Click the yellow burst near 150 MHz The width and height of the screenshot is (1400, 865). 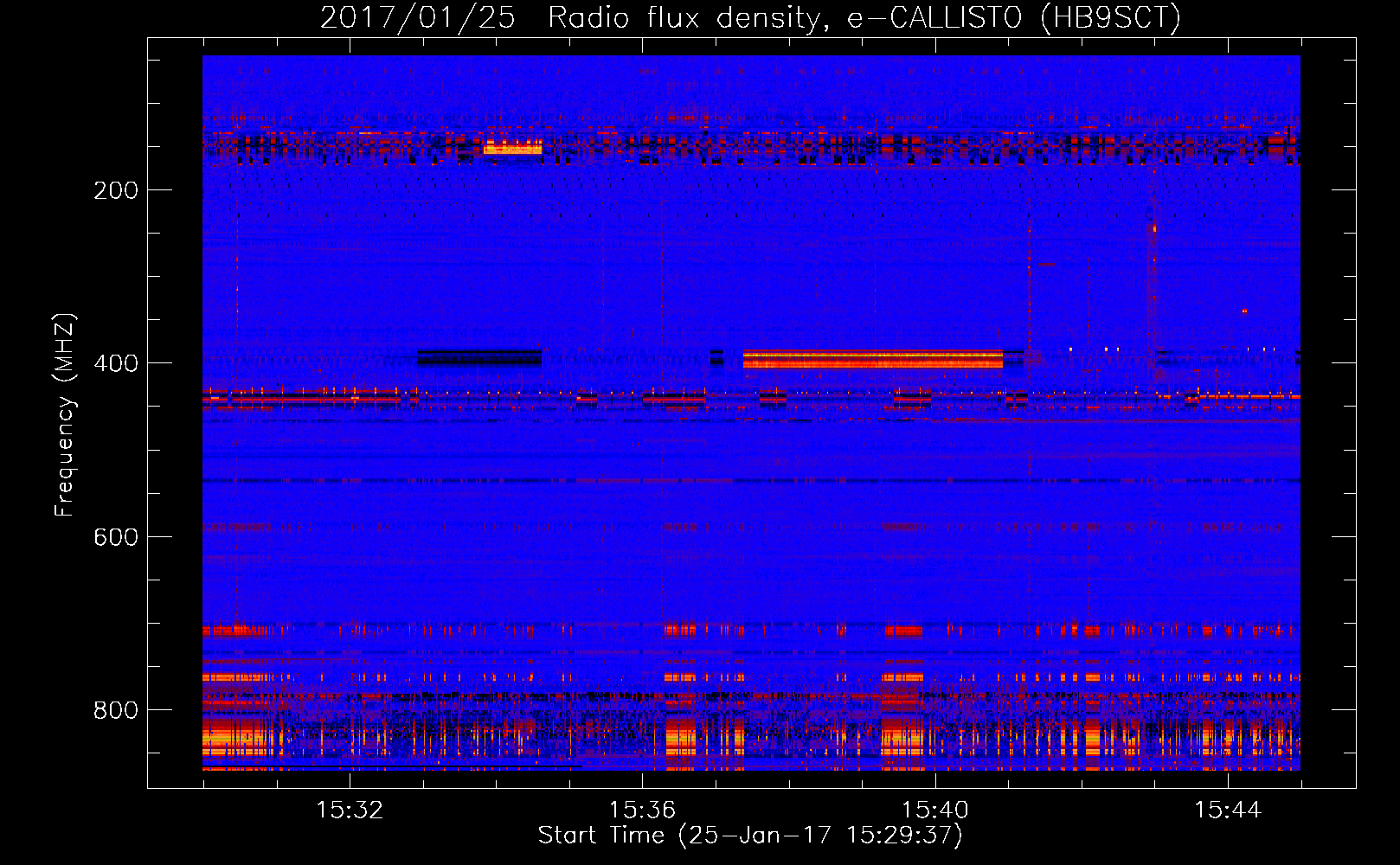point(513,148)
